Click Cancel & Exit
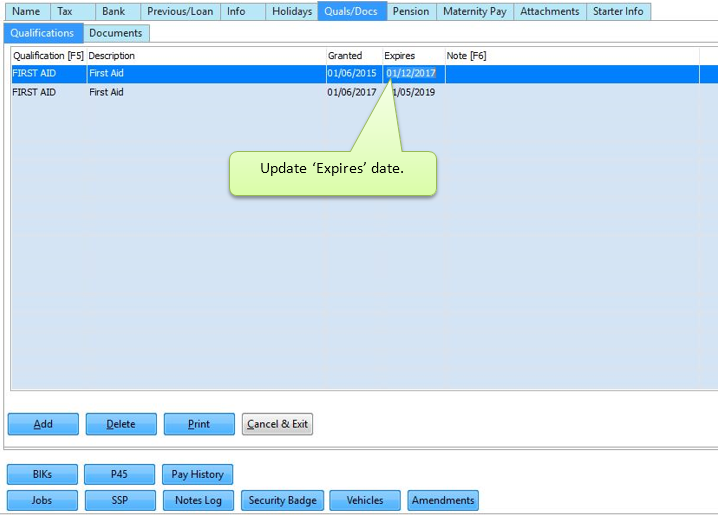The image size is (718, 518). coord(278,424)
